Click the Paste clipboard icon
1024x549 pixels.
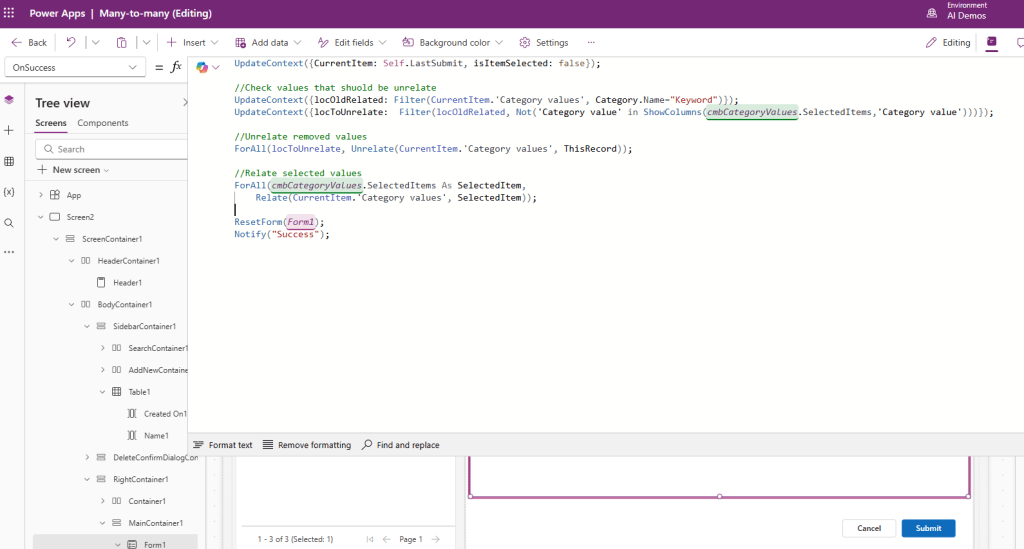(x=121, y=43)
